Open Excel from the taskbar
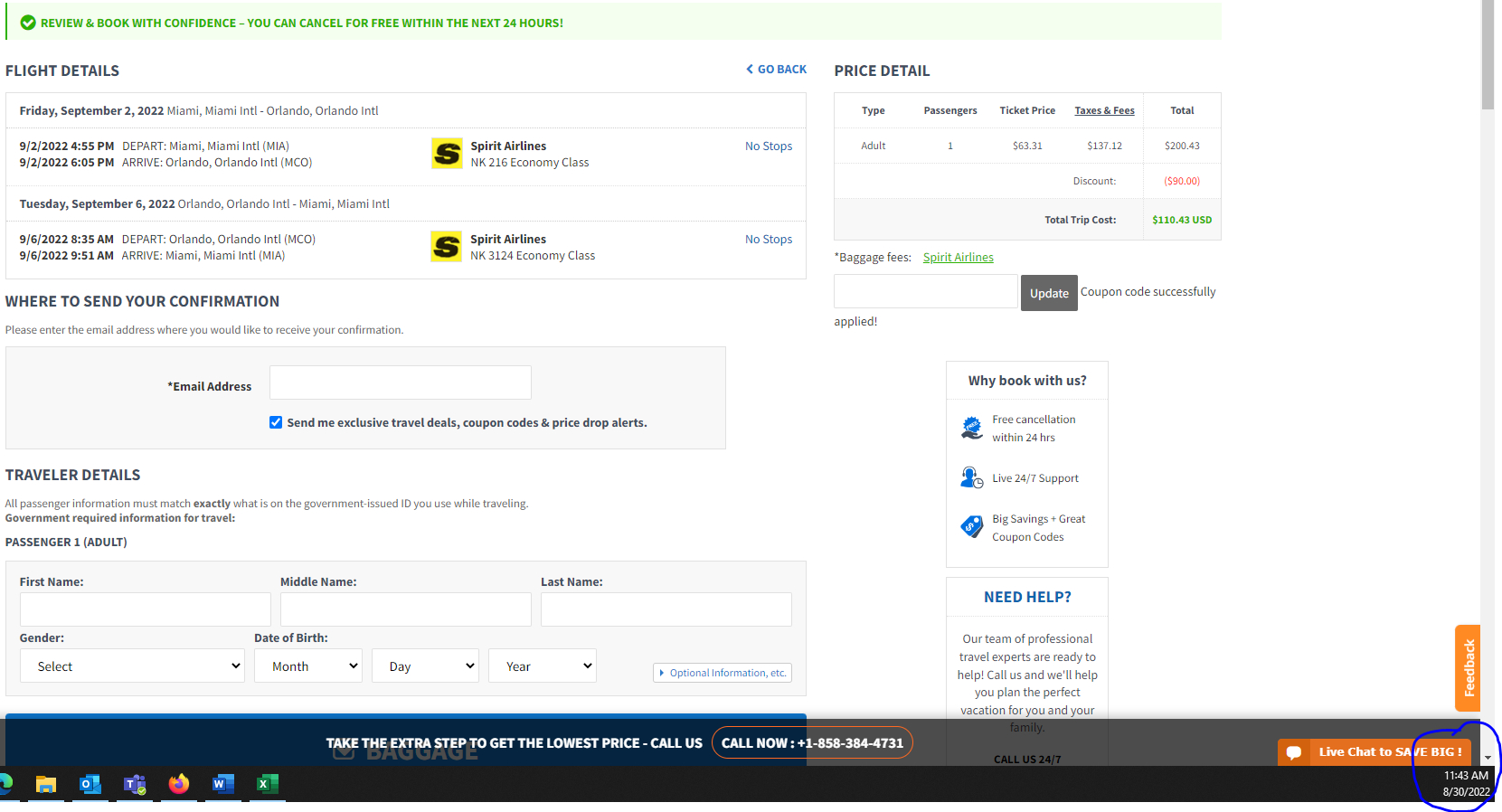The height and width of the screenshot is (812, 1502). 267,784
